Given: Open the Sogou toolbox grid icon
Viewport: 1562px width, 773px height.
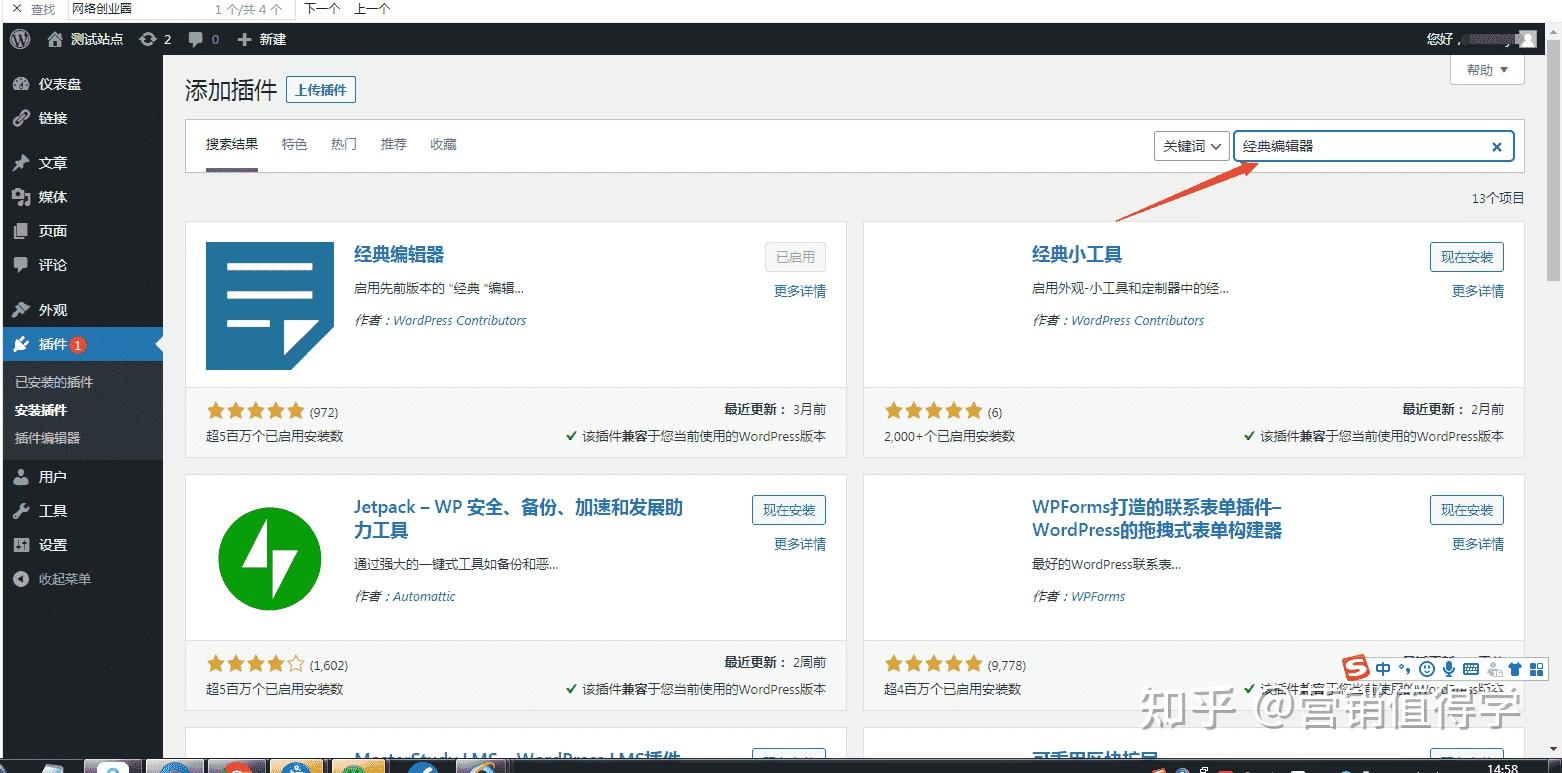Looking at the screenshot, I should 1538,668.
